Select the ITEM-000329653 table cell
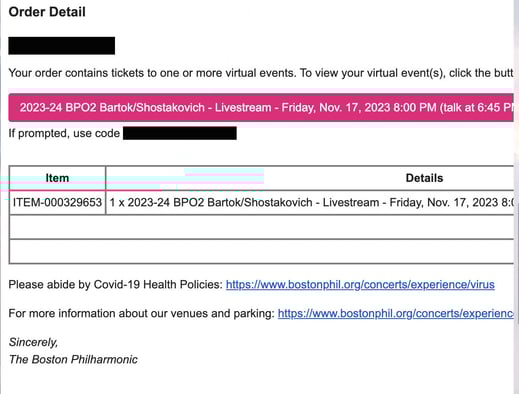519x394 pixels. [x=57, y=203]
